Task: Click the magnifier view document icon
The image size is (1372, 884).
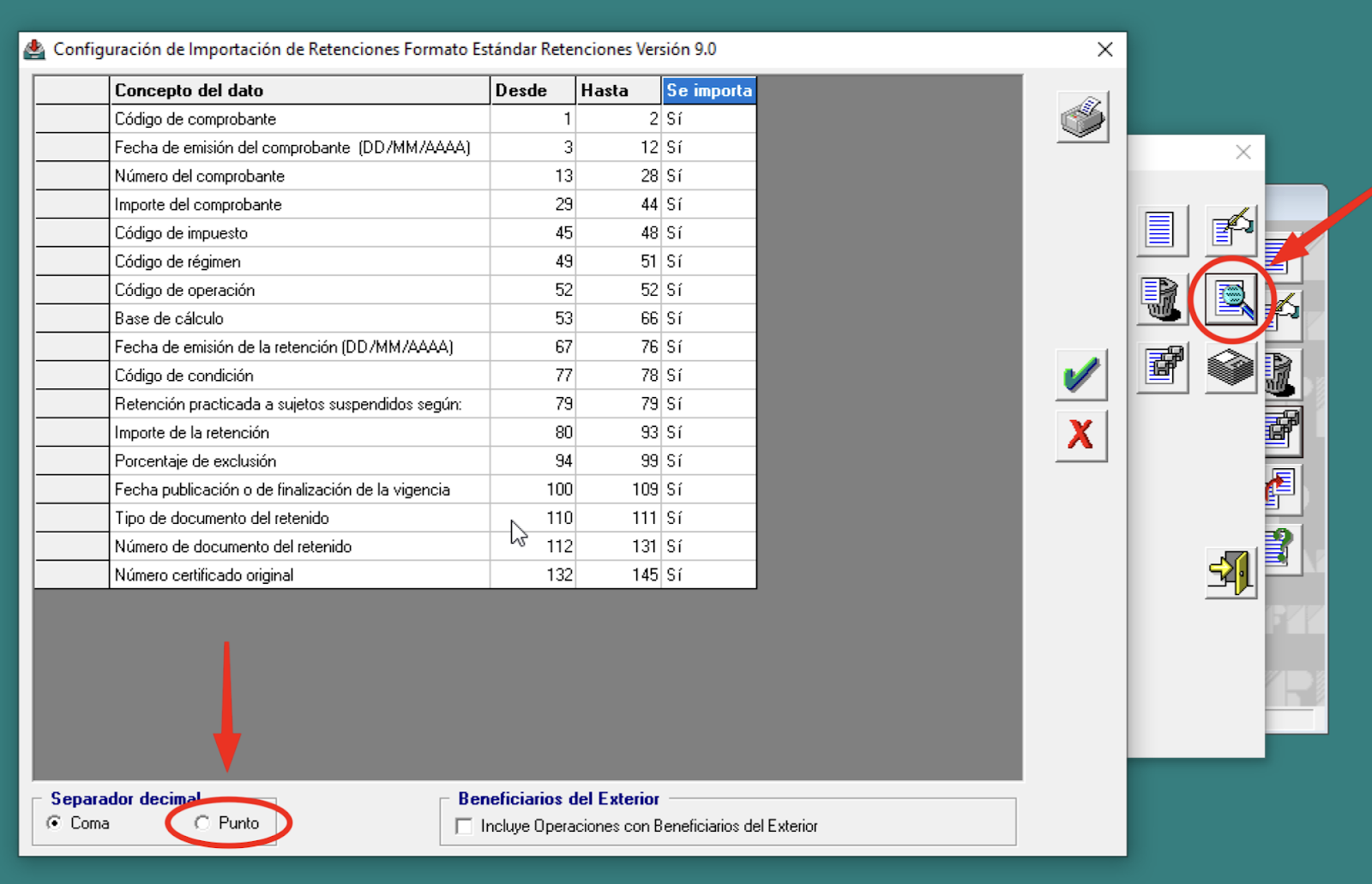Action: click(x=1231, y=299)
